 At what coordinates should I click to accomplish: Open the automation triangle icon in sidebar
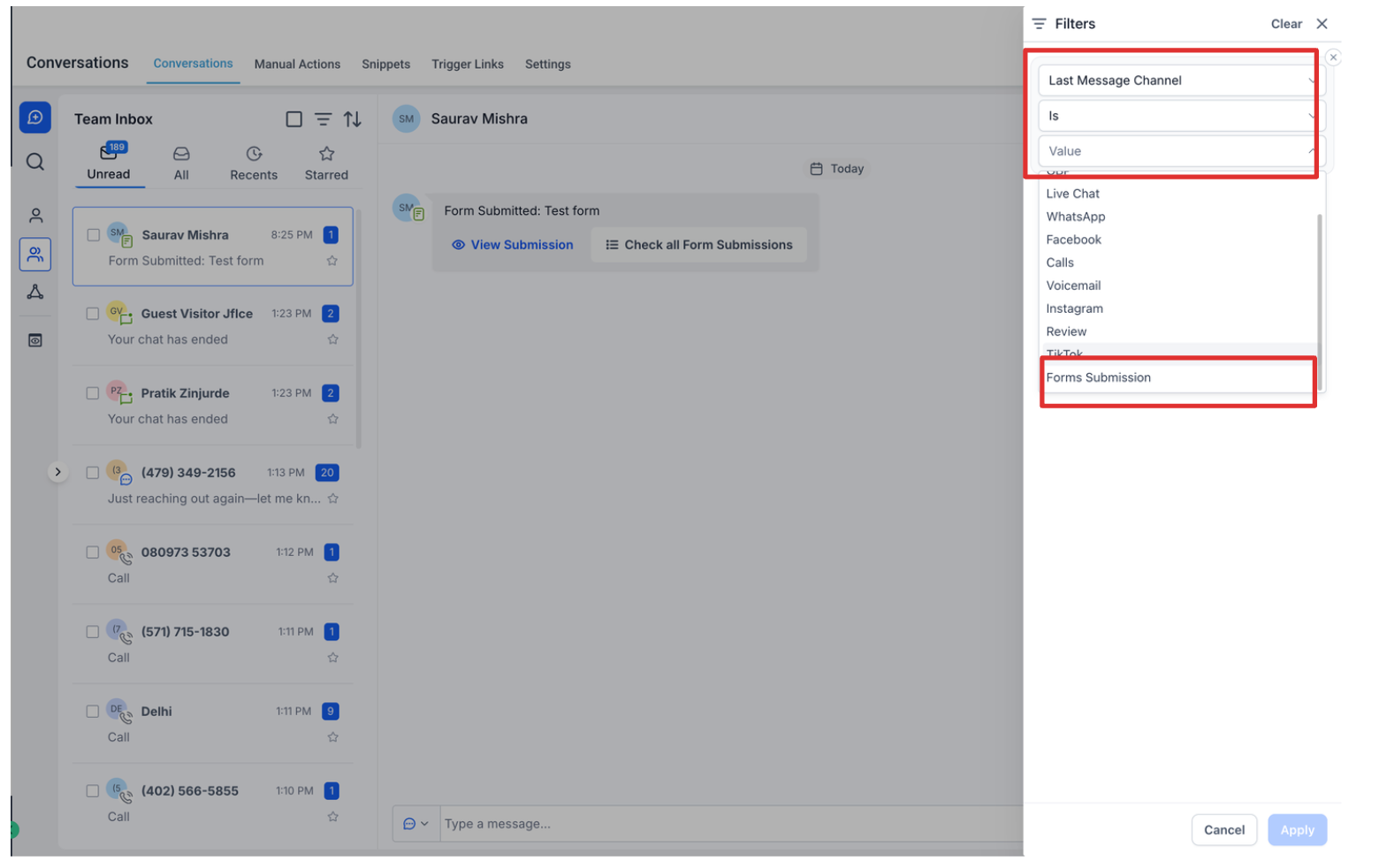[x=34, y=293]
